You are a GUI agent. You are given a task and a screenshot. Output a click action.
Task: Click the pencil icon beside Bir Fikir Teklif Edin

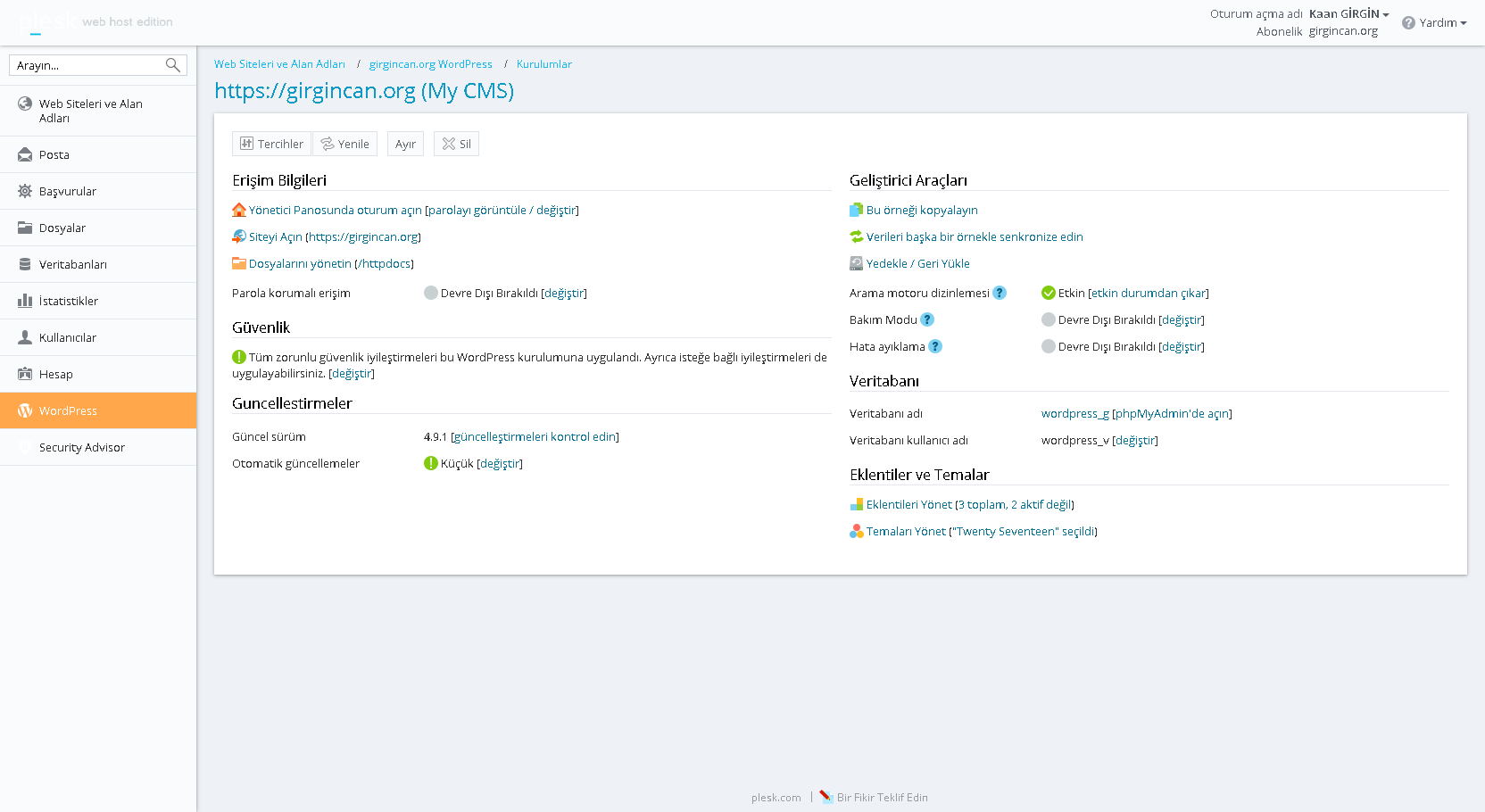[x=826, y=797]
